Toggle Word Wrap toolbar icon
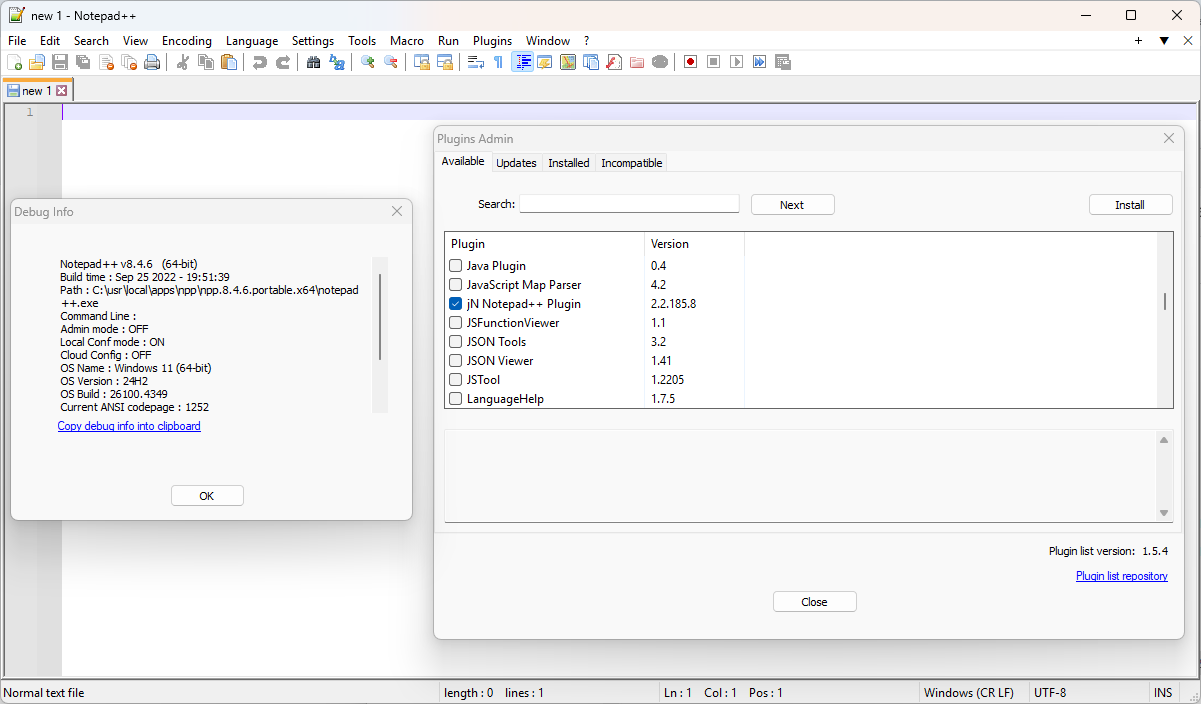 click(476, 62)
